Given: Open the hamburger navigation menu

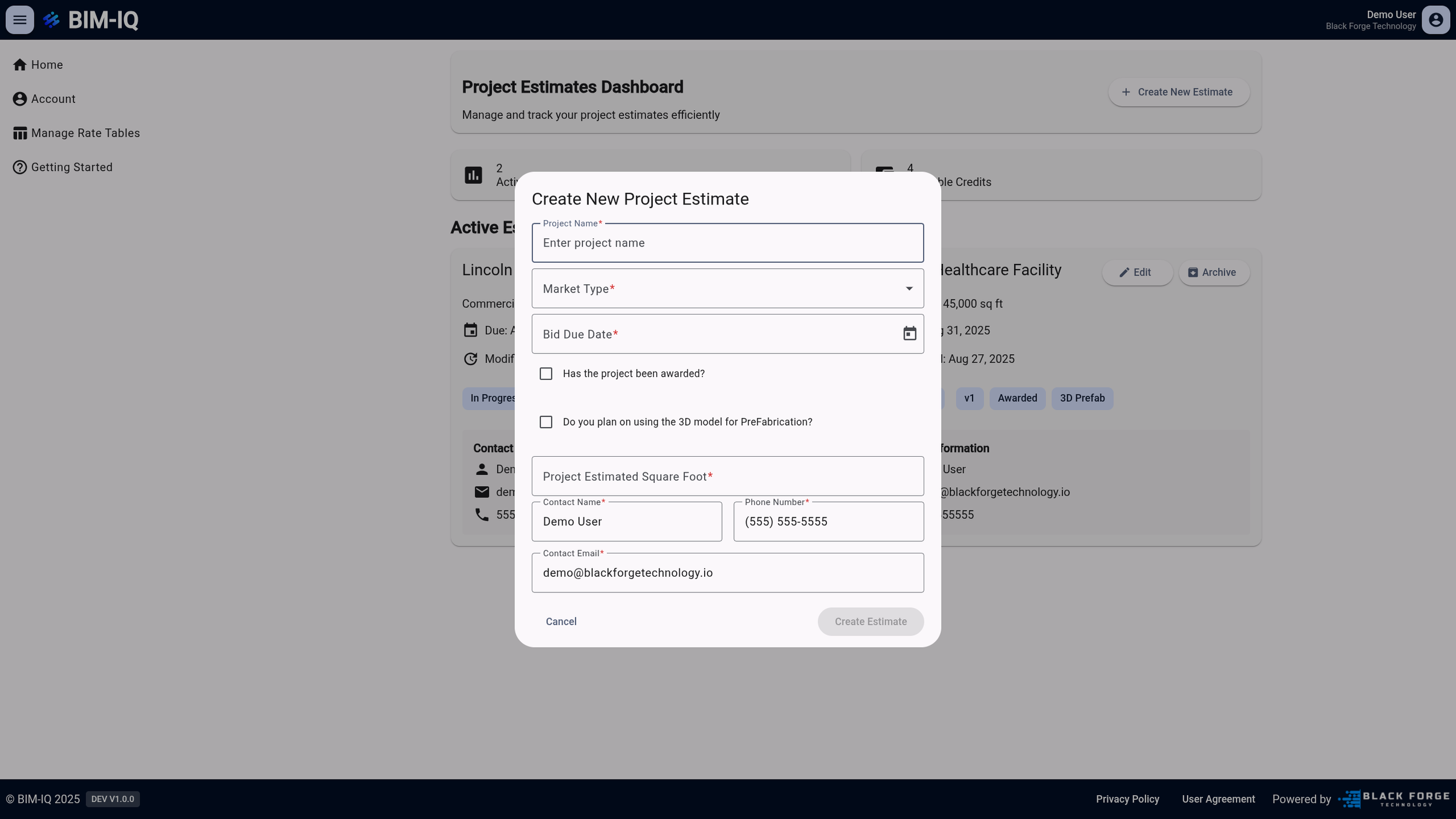Looking at the screenshot, I should click(x=19, y=20).
